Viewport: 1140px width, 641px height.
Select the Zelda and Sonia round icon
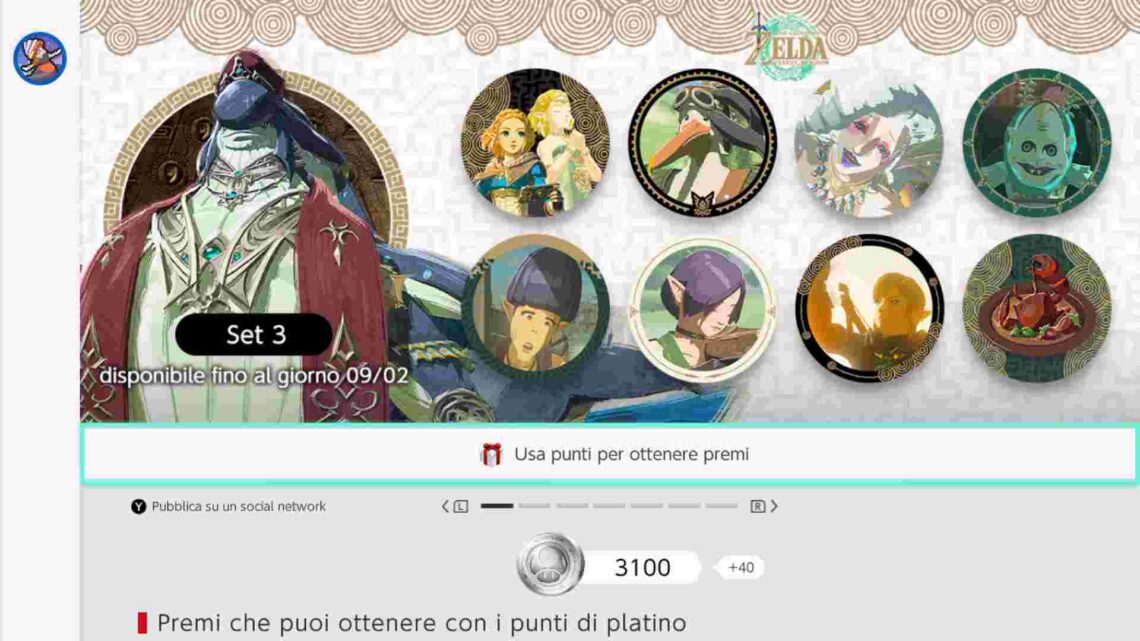[x=535, y=143]
